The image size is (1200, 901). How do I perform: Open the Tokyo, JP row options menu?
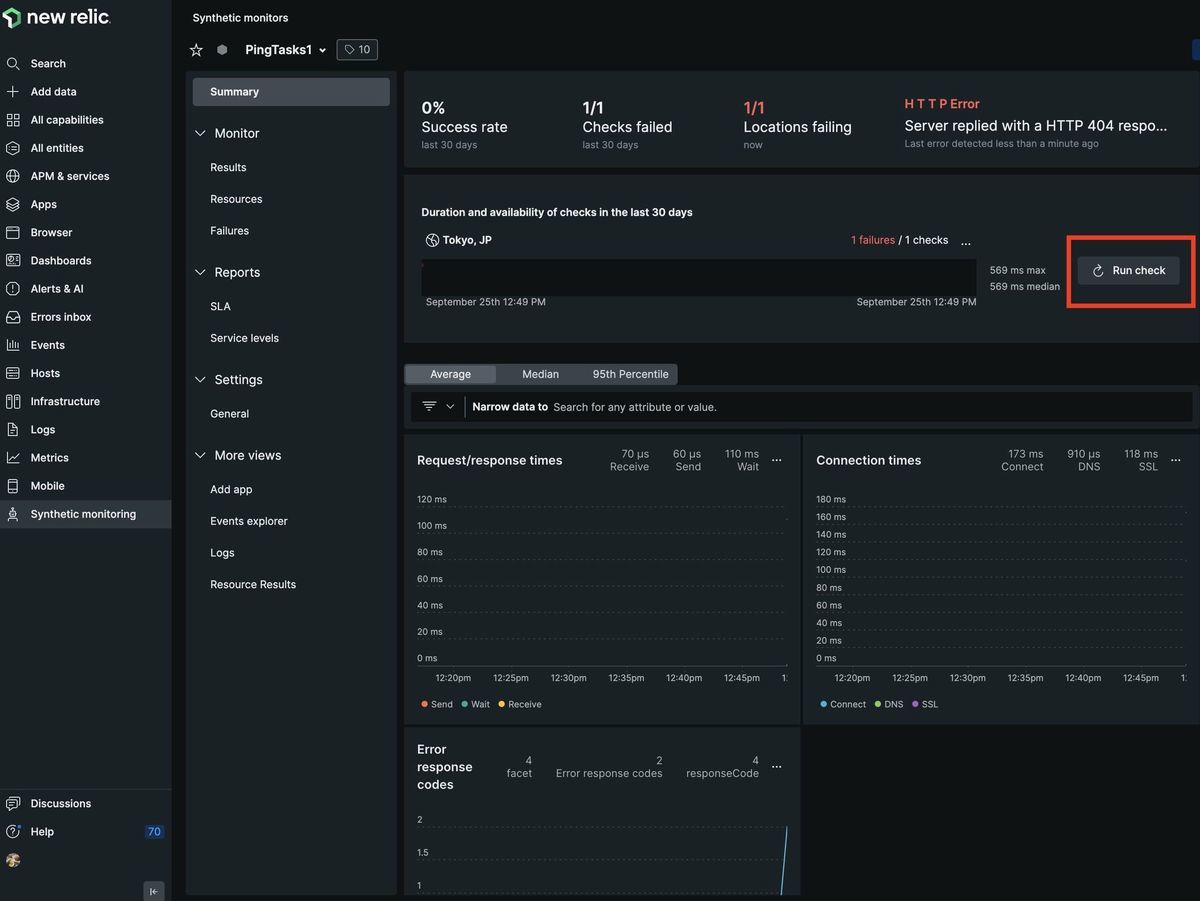(965, 243)
